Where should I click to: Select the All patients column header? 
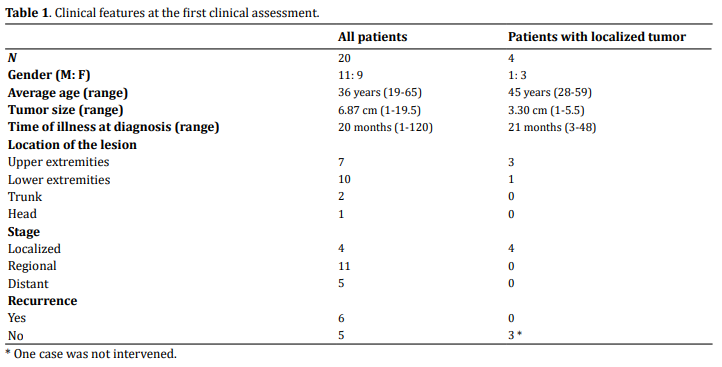tap(373, 37)
